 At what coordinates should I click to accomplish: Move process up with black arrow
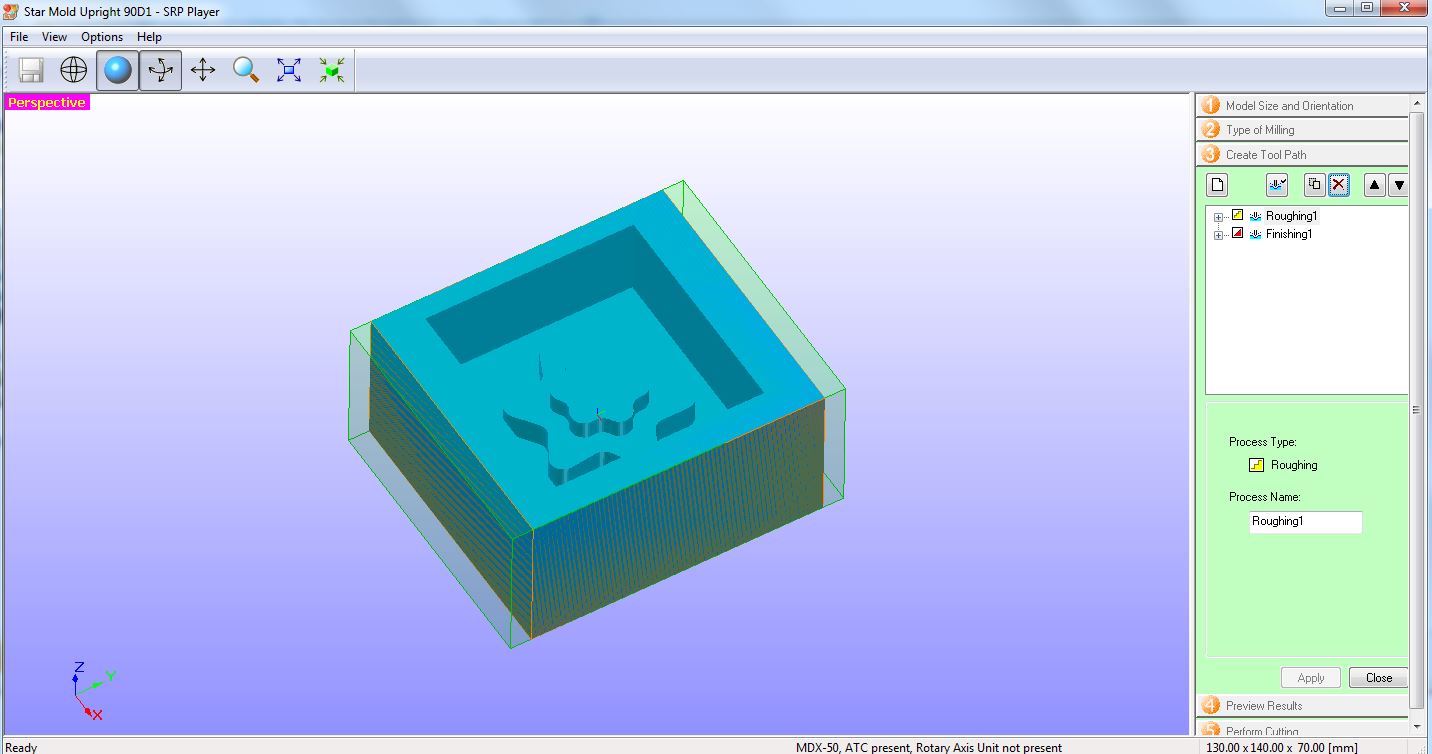pos(1375,185)
